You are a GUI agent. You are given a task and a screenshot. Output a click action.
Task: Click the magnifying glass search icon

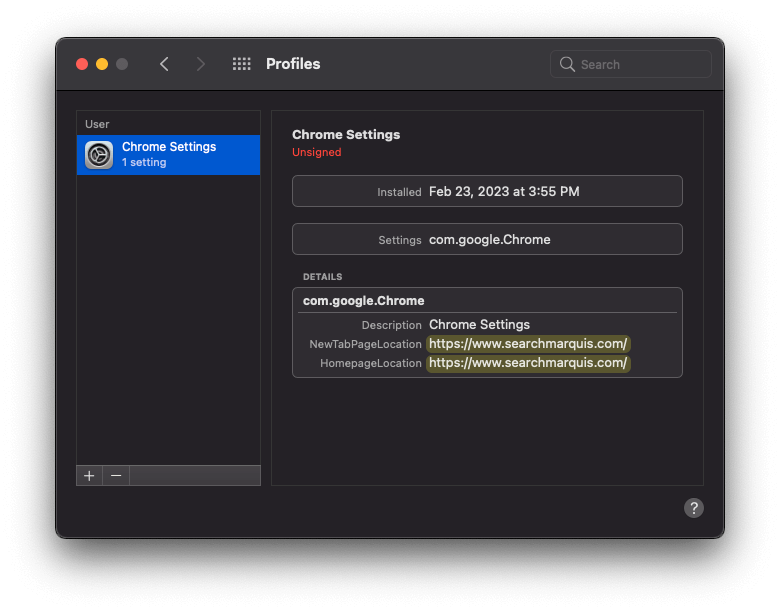click(x=568, y=64)
